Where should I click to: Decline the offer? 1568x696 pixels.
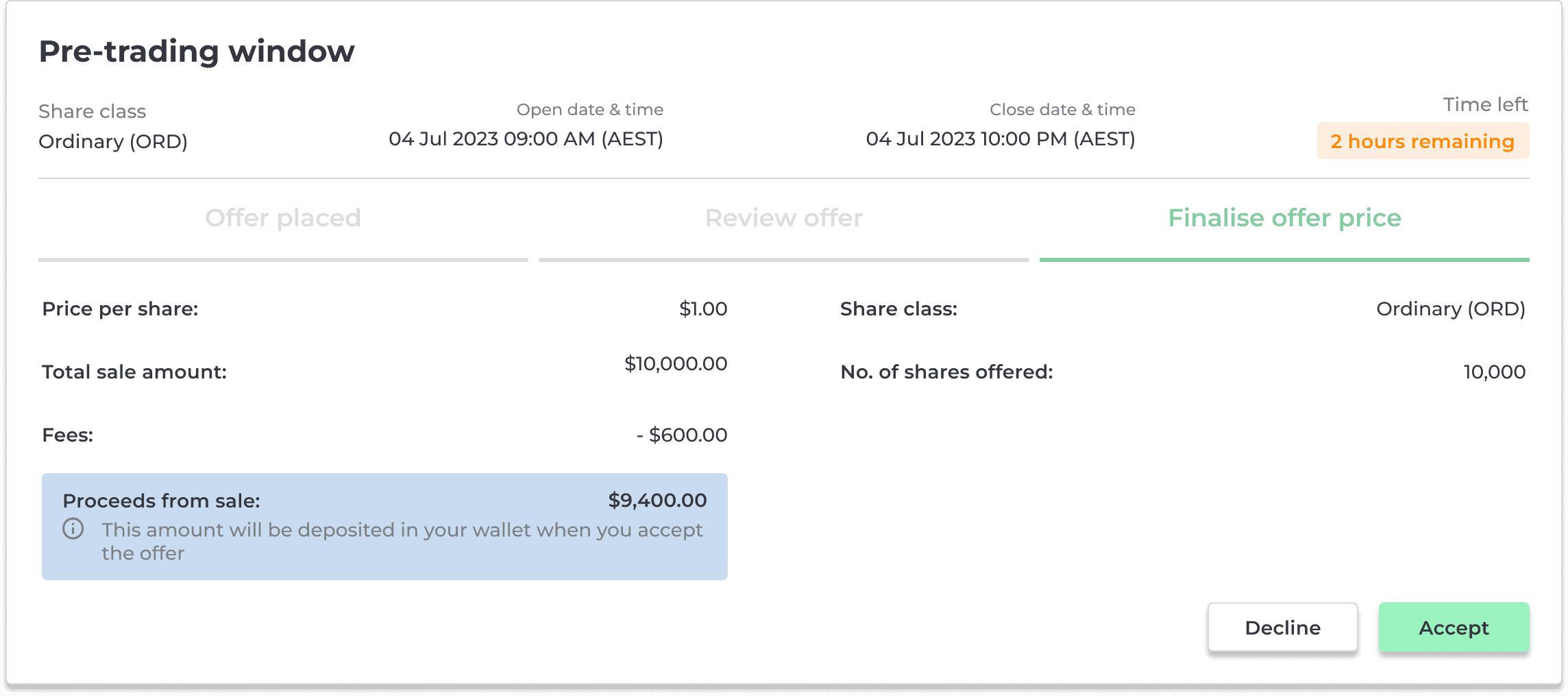tap(1282, 627)
